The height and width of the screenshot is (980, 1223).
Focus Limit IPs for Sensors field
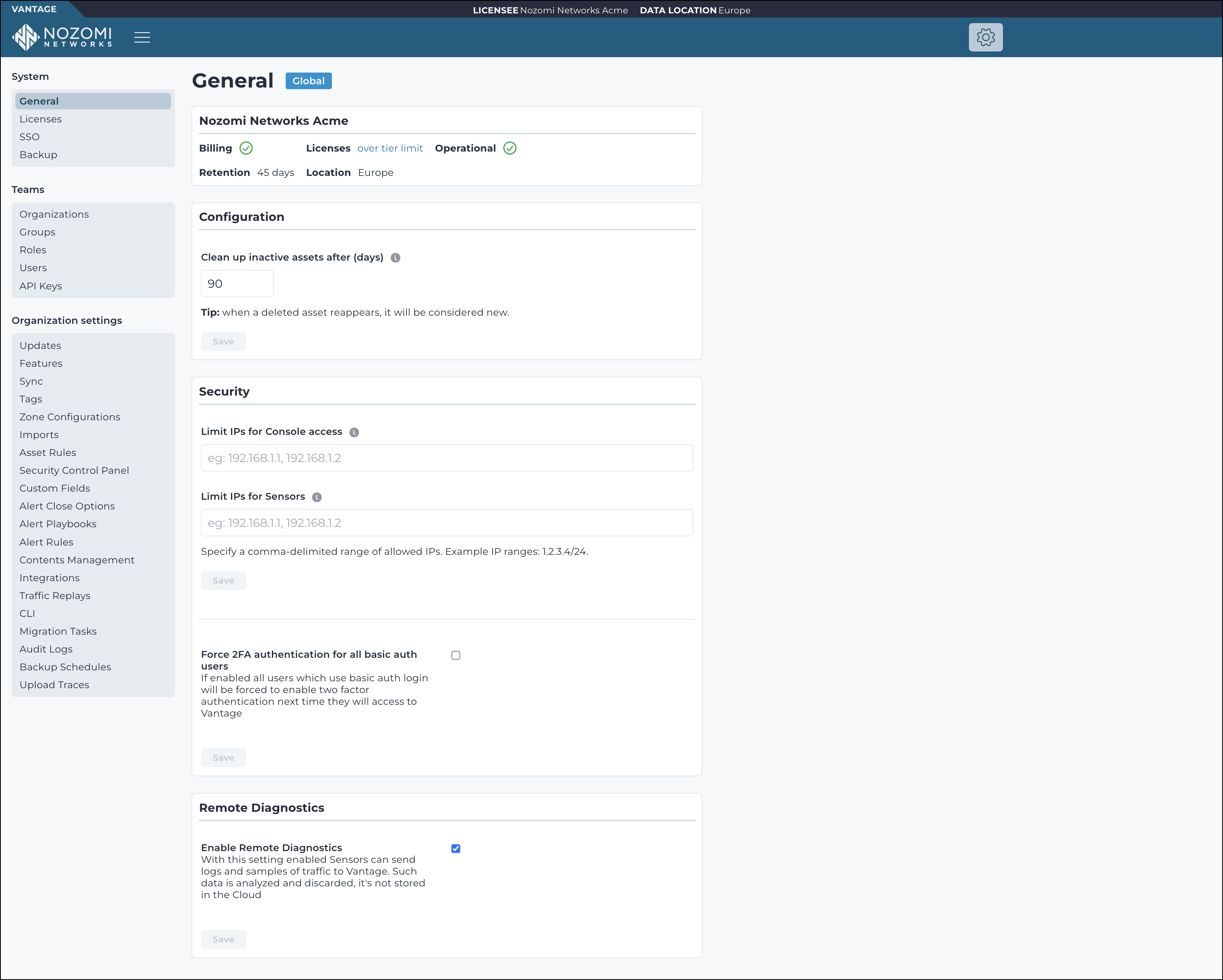coord(447,523)
